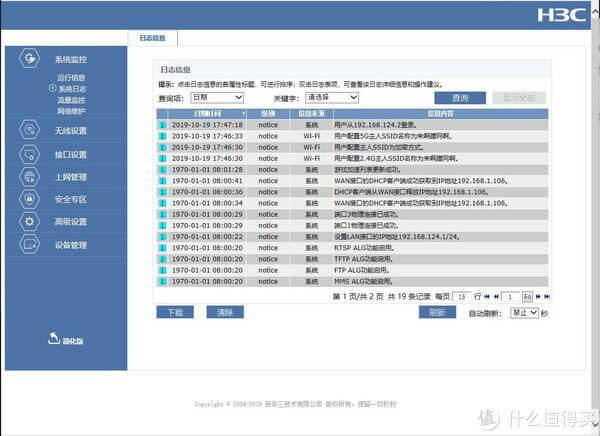The height and width of the screenshot is (436, 600).
Task: Open 无线设置 via its sidebar icon
Action: 31,130
